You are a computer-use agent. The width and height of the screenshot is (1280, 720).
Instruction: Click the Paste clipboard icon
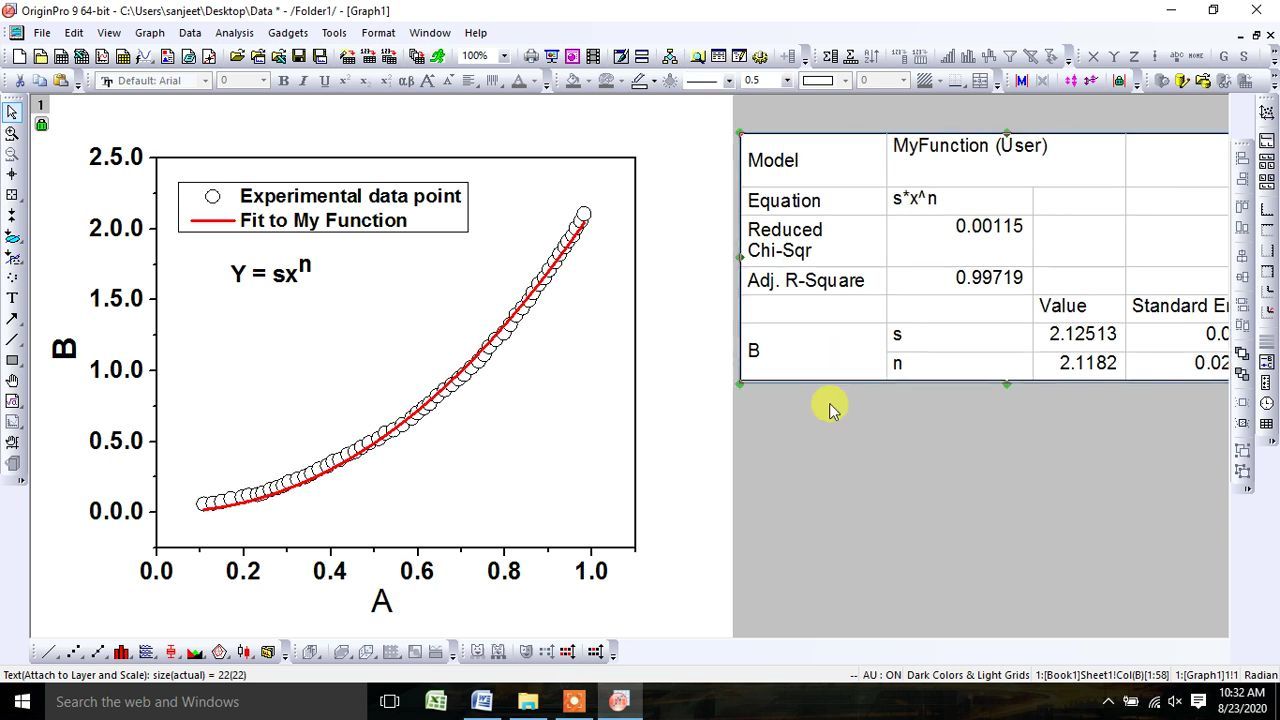pyautogui.click(x=61, y=80)
